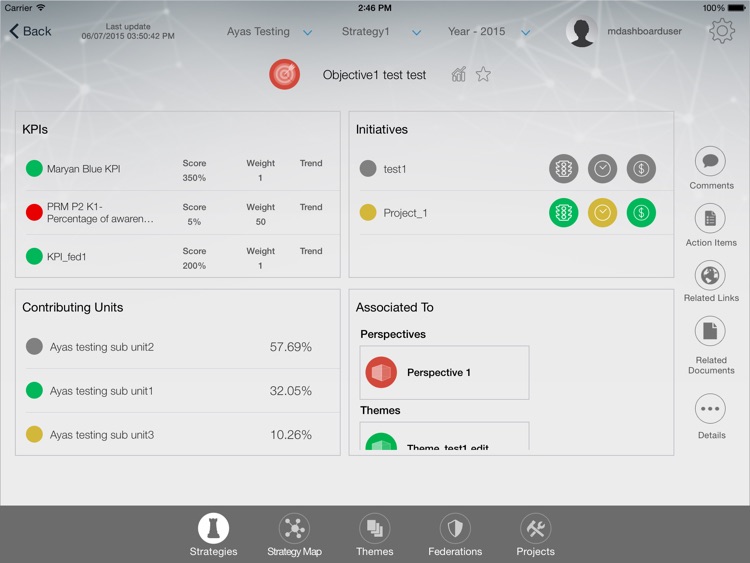
Task: Click the weight value 50
Action: (x=260, y=222)
